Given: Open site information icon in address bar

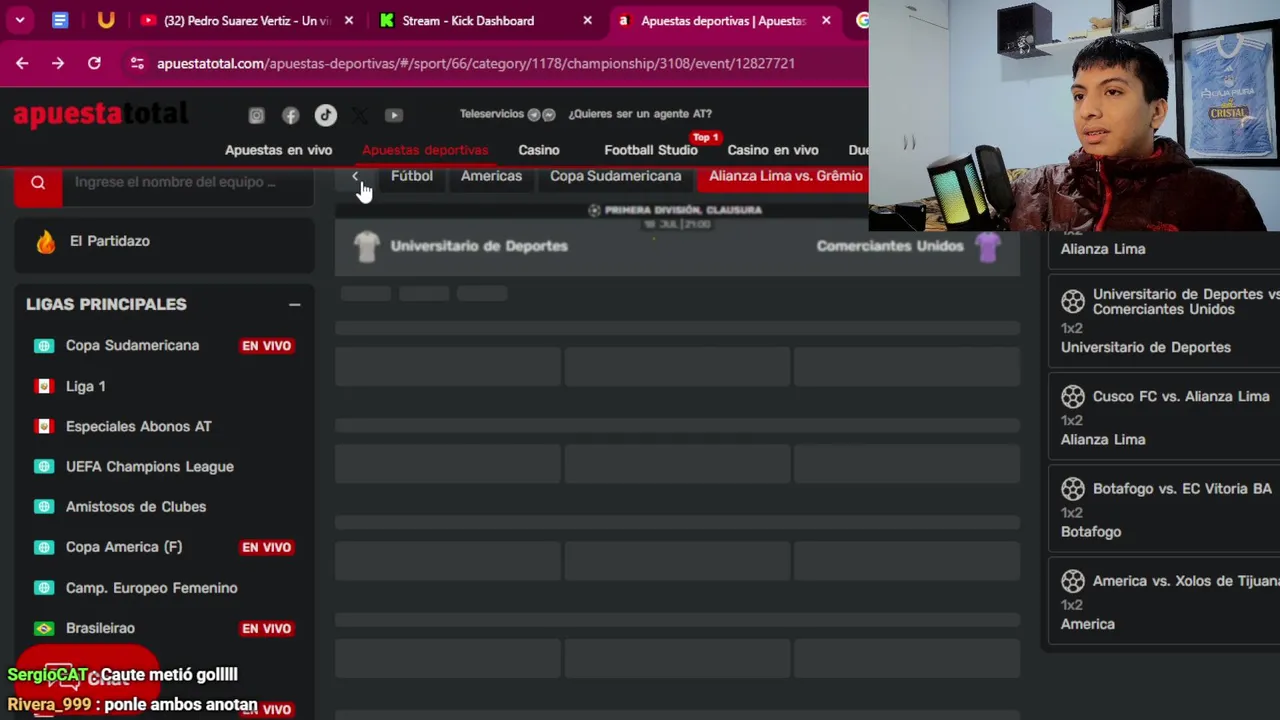Looking at the screenshot, I should click(137, 63).
